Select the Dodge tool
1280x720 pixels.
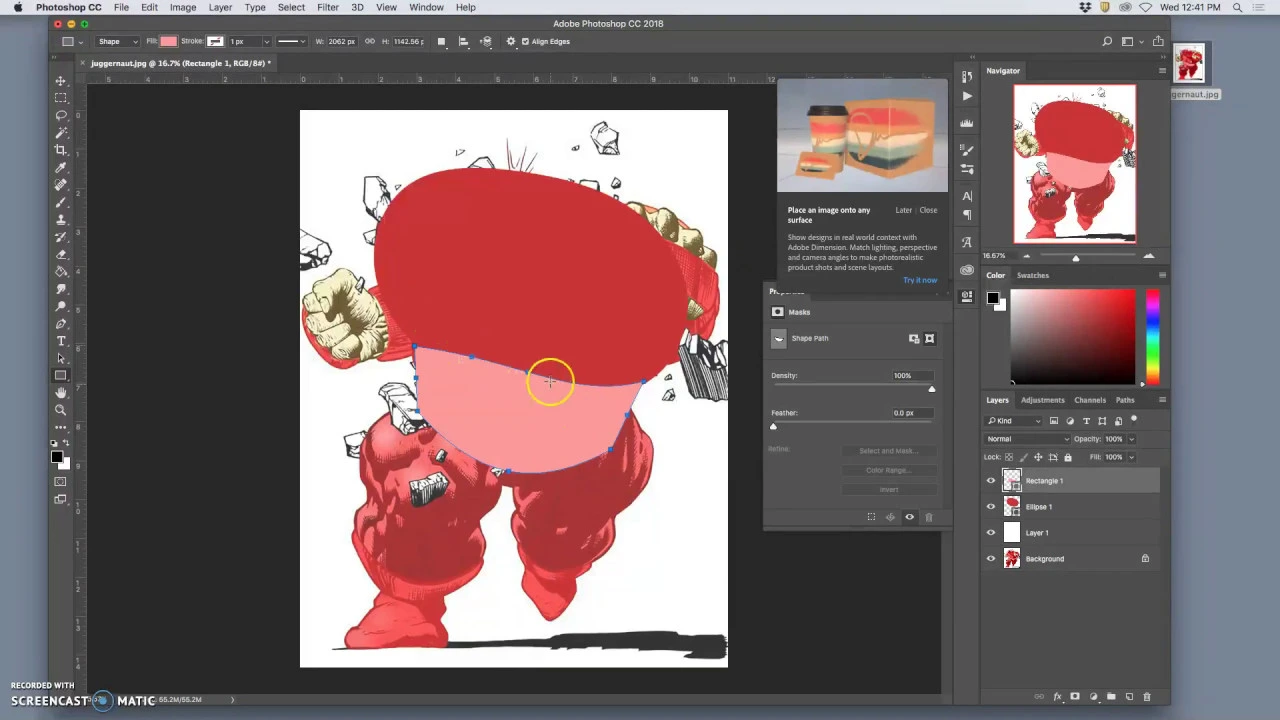[61, 306]
